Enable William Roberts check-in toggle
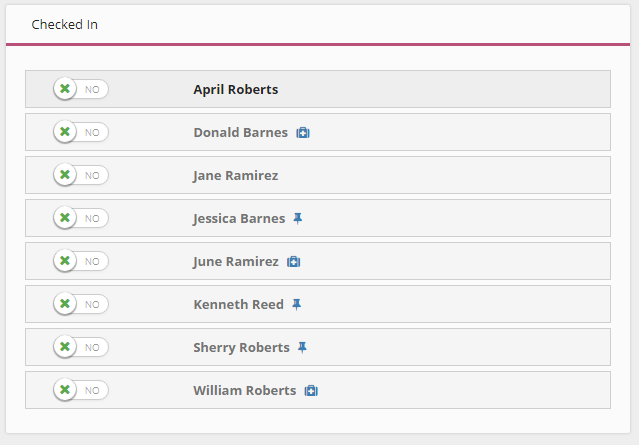Viewport: 639px width, 445px height. click(81, 390)
